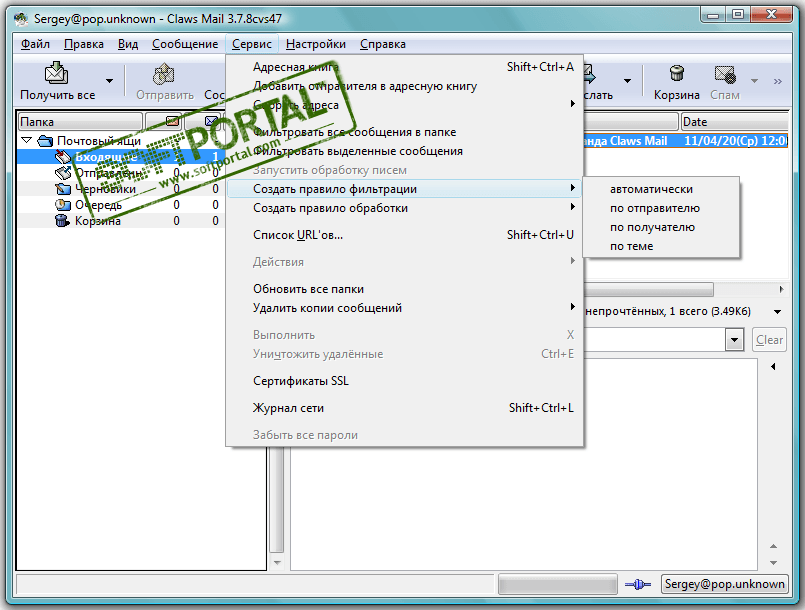The image size is (805, 610).
Task: Click the Черновики folder icon
Action: point(63,189)
